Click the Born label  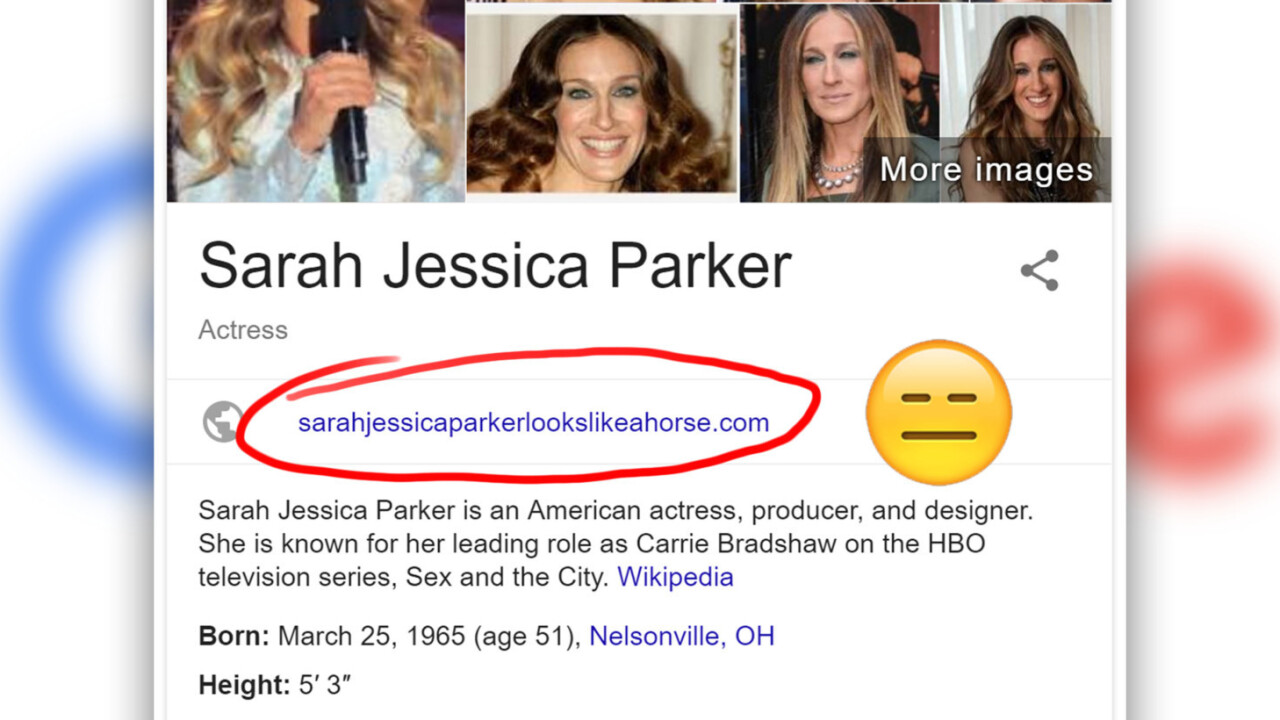click(x=234, y=636)
